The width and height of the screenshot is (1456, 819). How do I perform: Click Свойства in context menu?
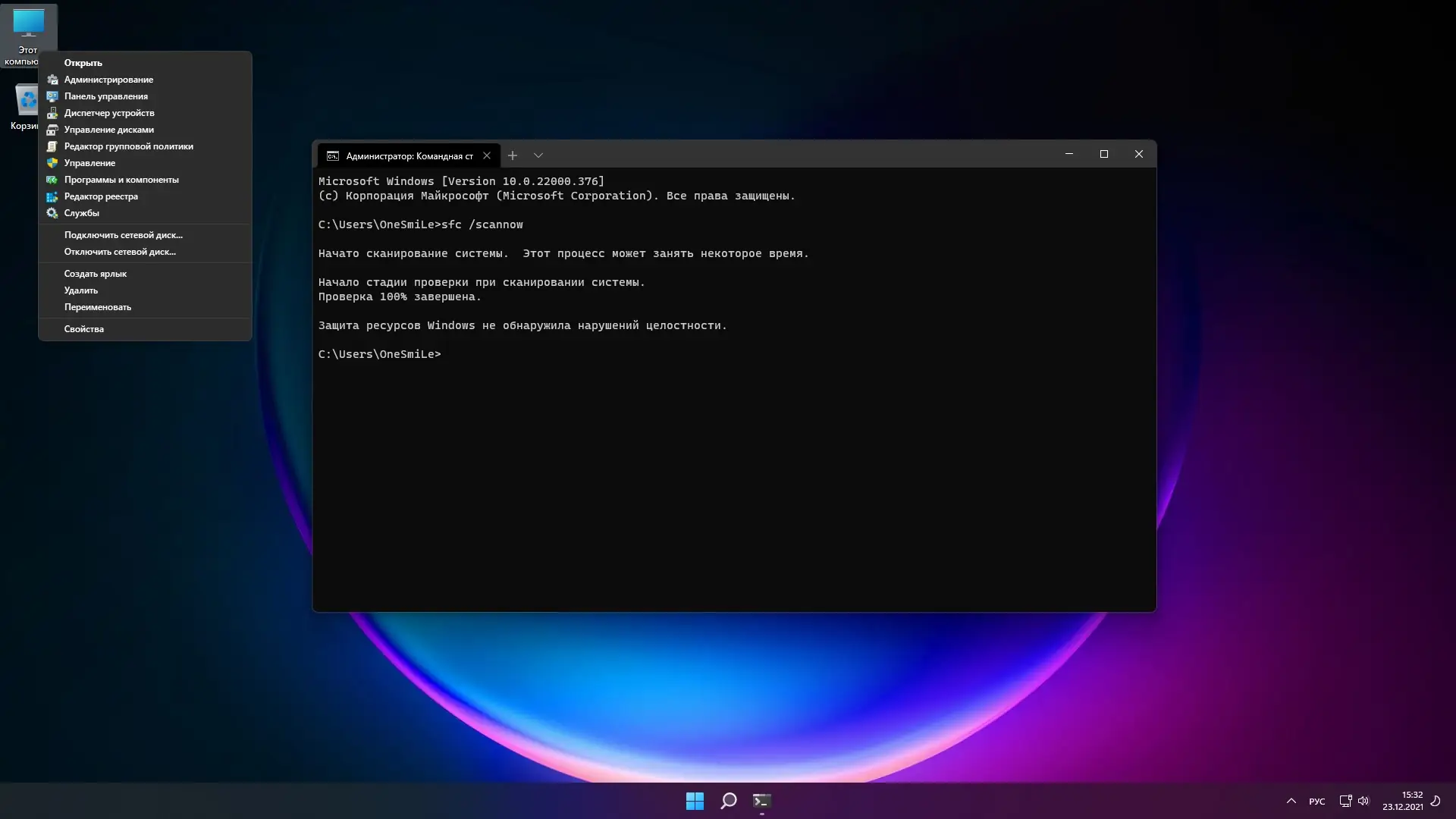(84, 329)
